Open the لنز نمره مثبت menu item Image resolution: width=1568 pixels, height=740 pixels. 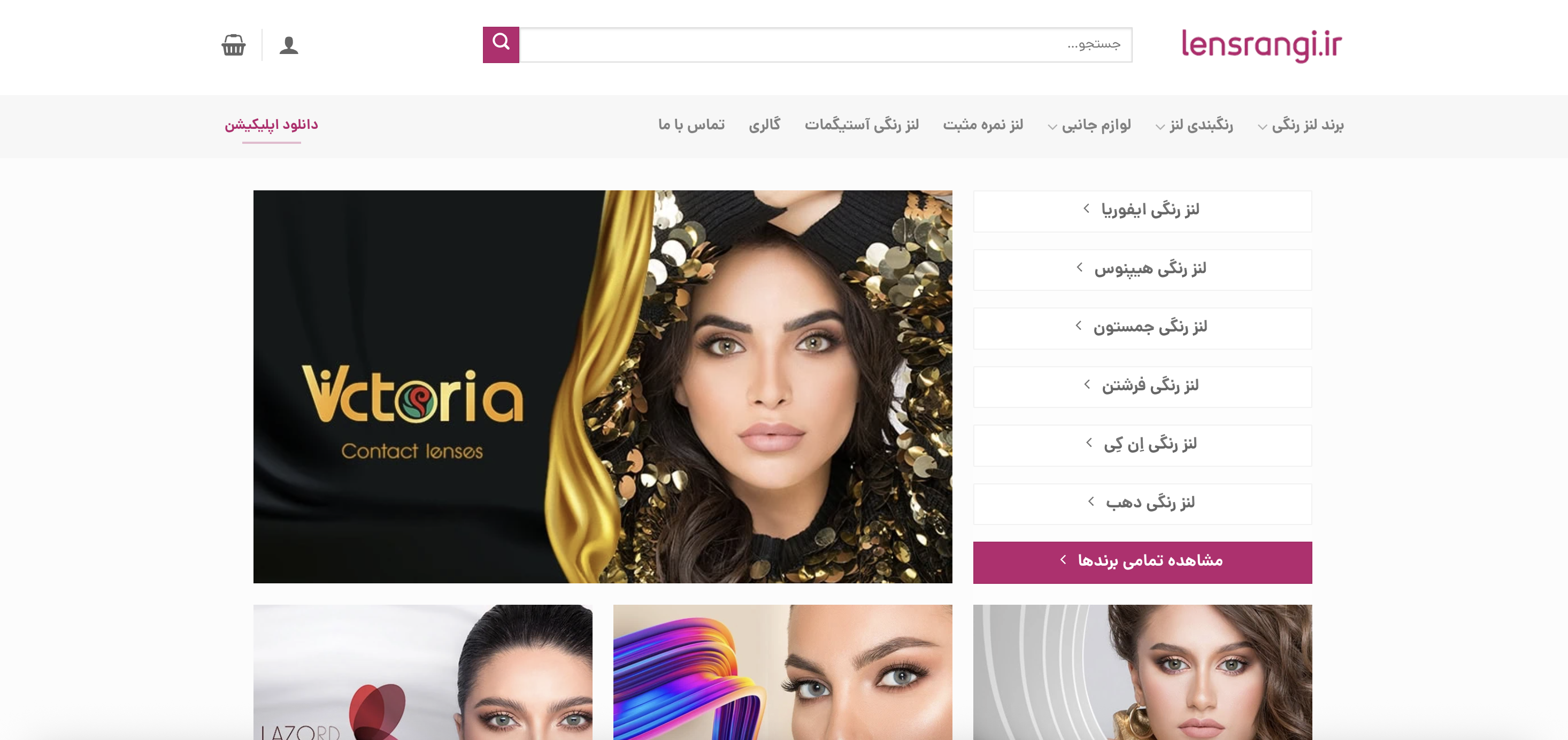(983, 125)
